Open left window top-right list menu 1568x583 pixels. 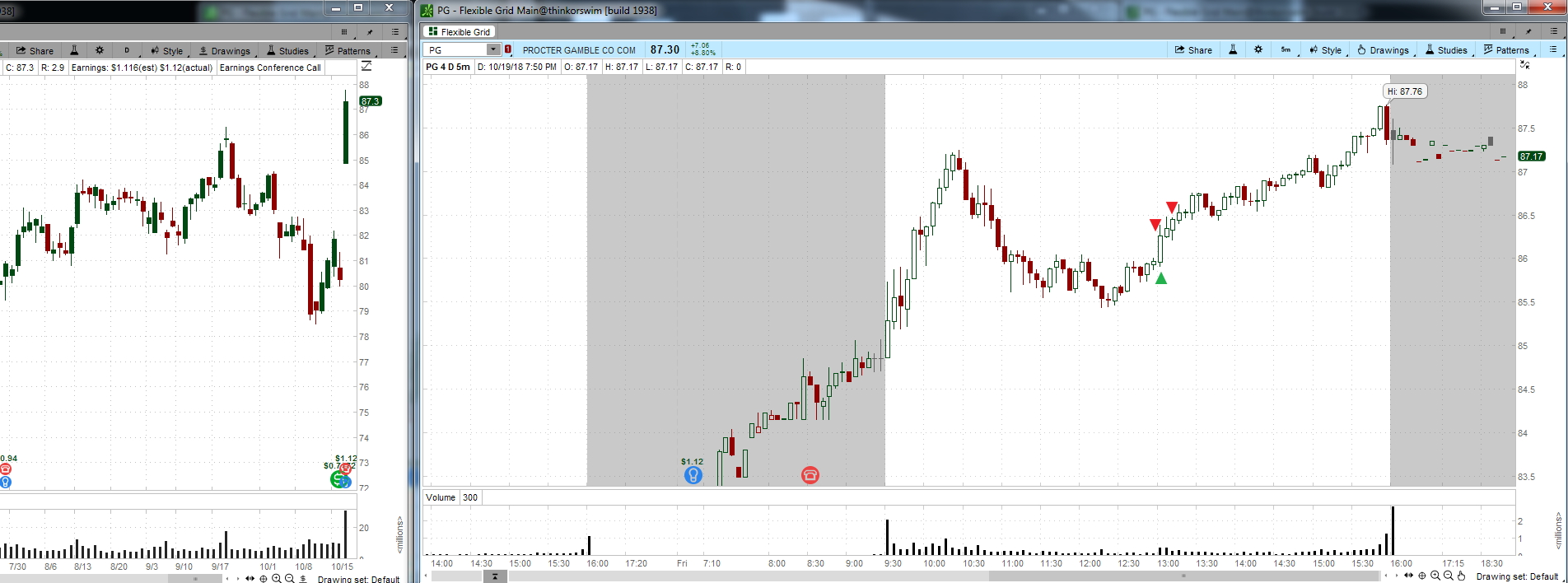[x=394, y=31]
